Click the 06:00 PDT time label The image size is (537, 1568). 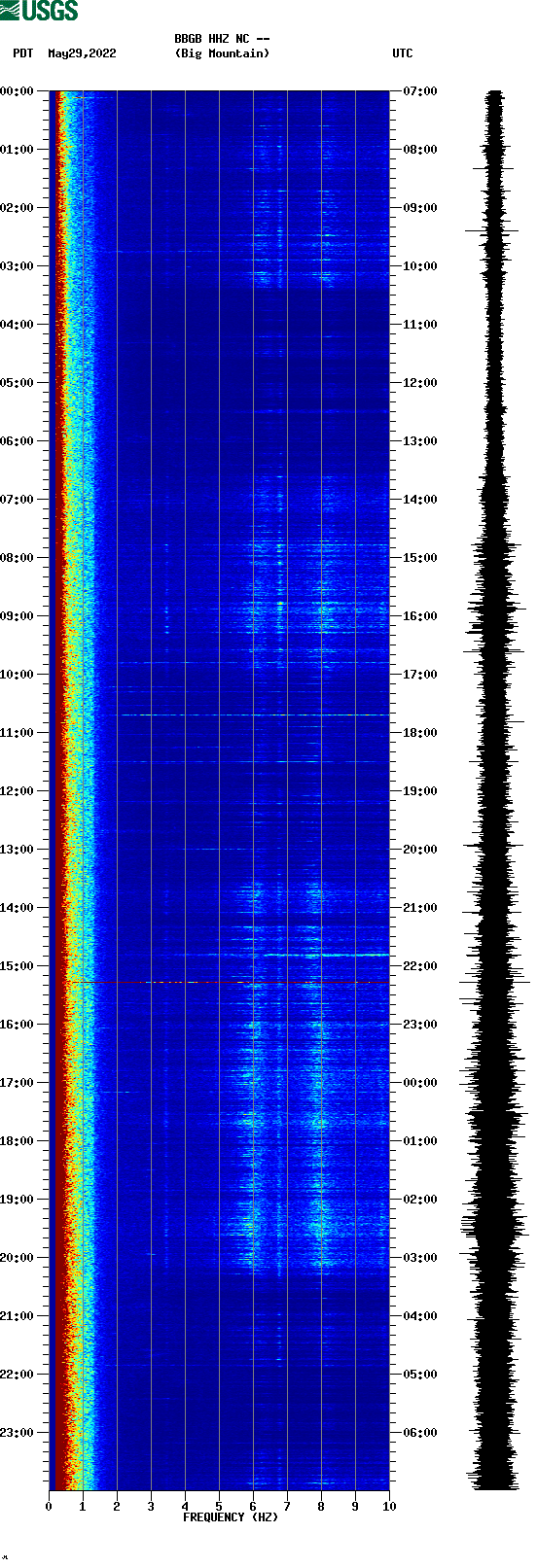pyautogui.click(x=18, y=441)
